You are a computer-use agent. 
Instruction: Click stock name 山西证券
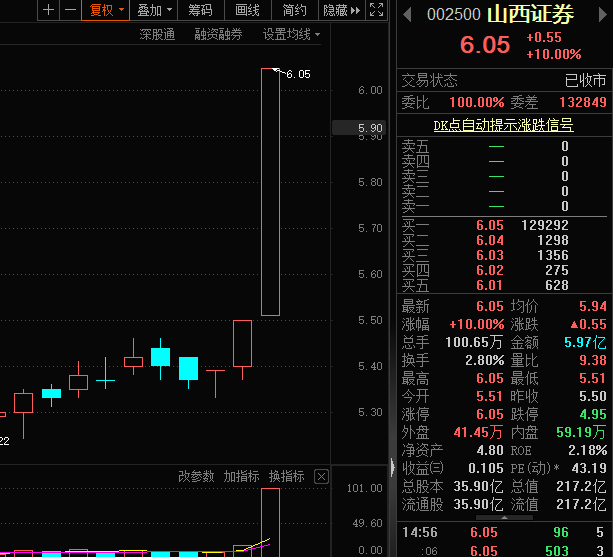pyautogui.click(x=531, y=14)
